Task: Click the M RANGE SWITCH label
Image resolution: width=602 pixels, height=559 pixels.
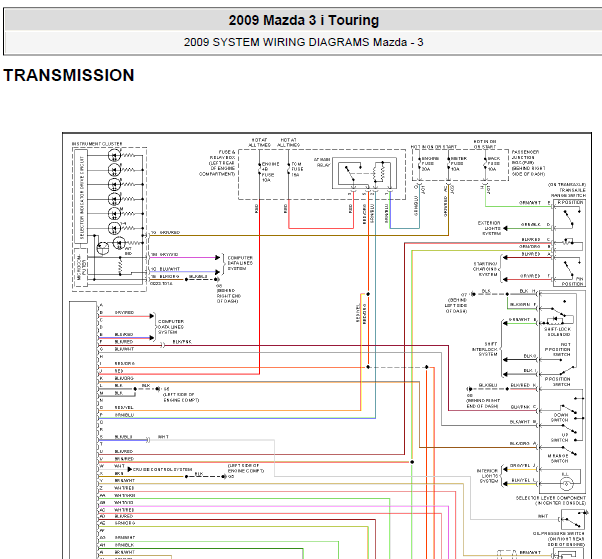Action: click(559, 458)
